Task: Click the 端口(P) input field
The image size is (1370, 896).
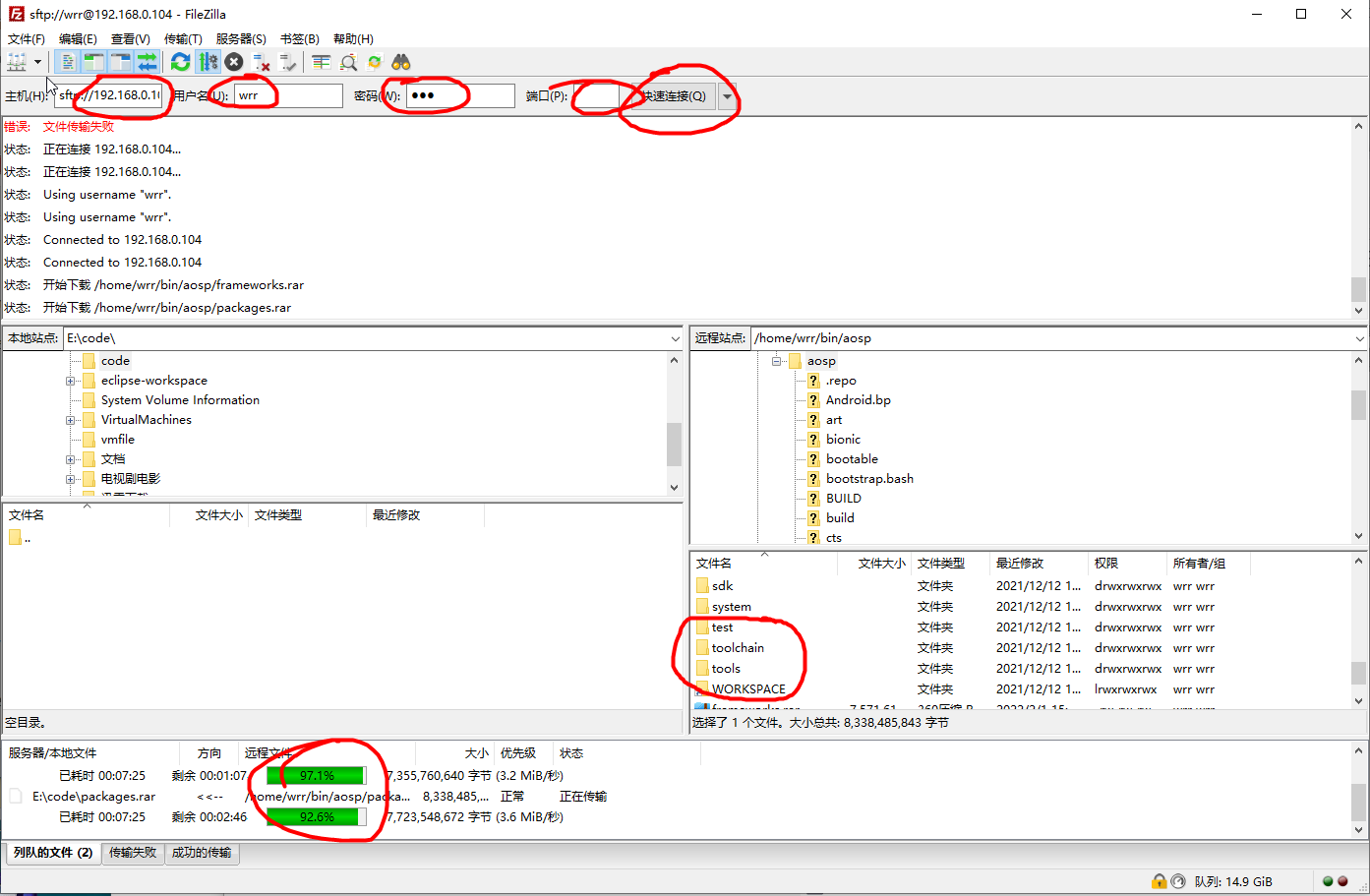Action: click(x=596, y=95)
